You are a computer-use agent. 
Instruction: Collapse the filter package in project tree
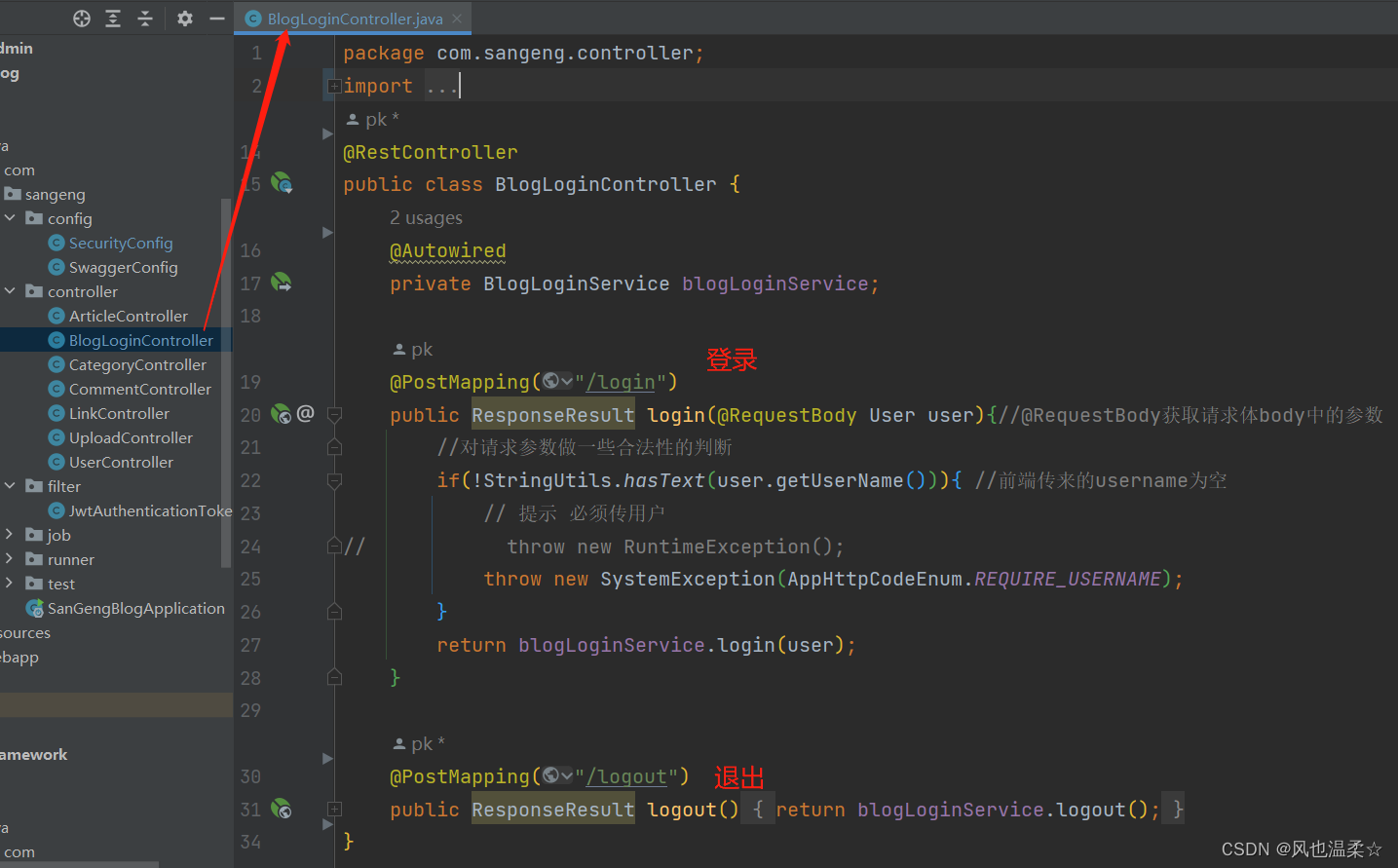10,486
